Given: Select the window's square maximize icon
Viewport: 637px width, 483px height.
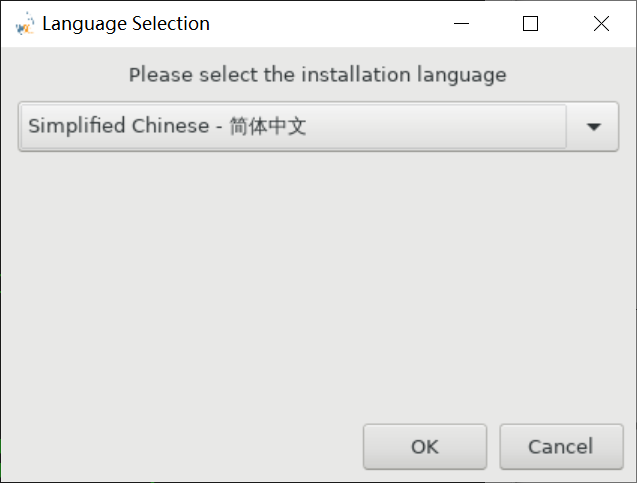Looking at the screenshot, I should point(531,24).
